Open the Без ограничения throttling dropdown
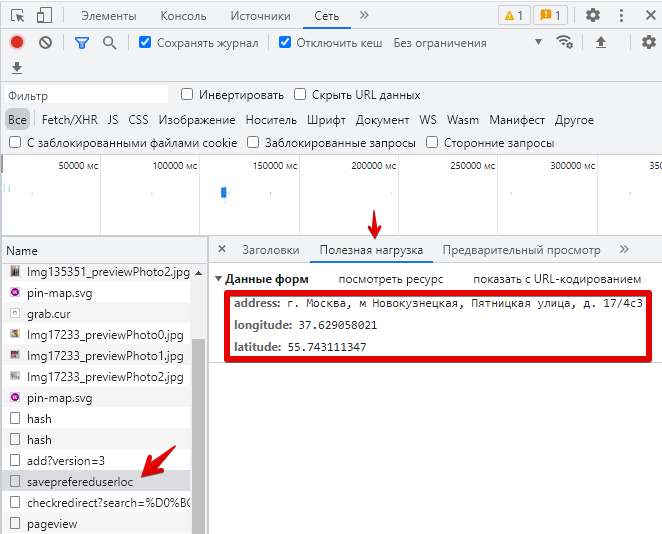Viewport: 662px width, 534px height. [x=468, y=43]
